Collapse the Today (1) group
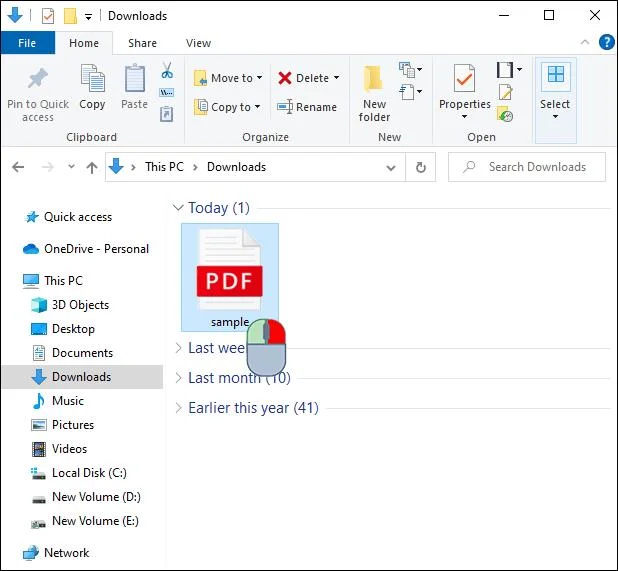 pos(178,208)
